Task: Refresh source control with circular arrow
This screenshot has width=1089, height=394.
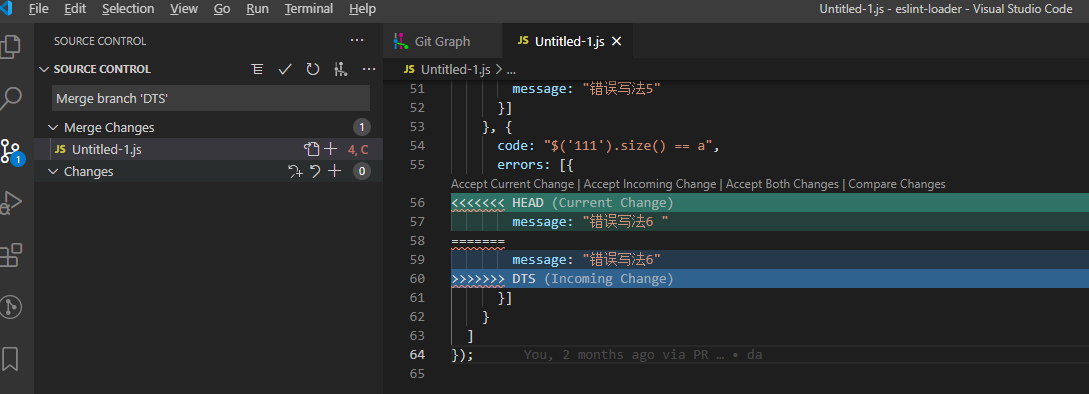Action: click(313, 69)
